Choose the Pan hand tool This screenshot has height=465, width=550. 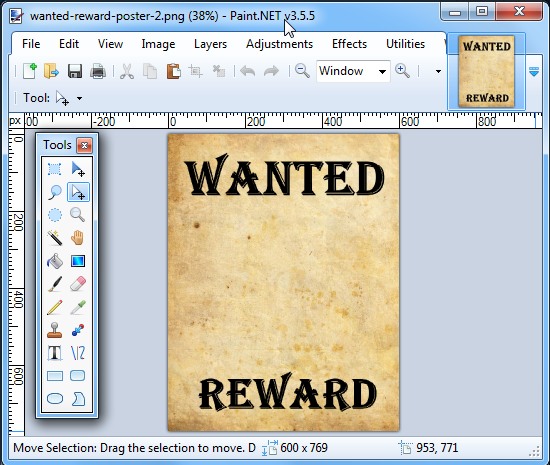78,238
